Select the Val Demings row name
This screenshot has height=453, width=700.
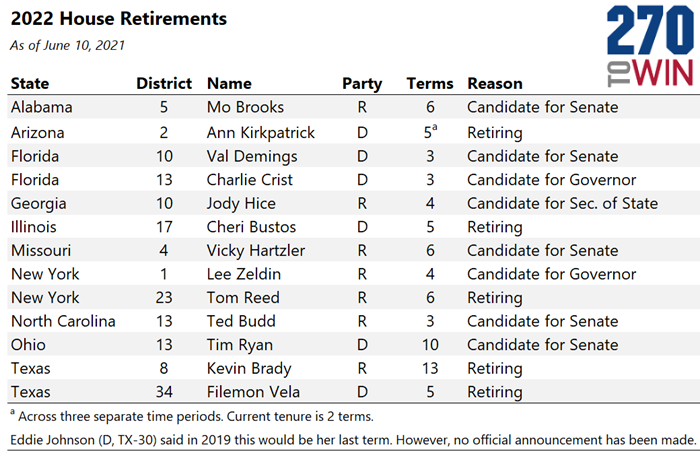252,157
